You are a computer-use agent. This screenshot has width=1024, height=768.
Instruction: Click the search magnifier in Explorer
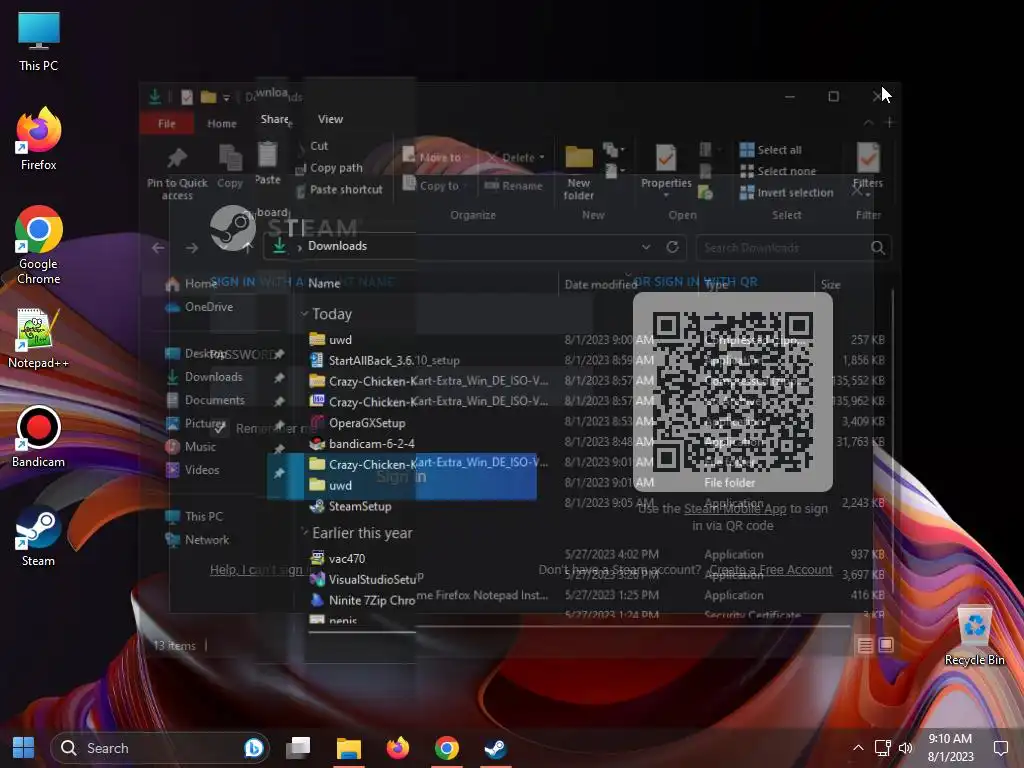878,248
